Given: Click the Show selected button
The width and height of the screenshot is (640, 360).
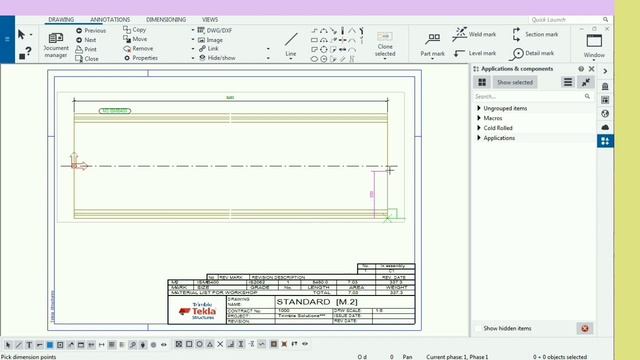Looking at the screenshot, I should [x=515, y=82].
